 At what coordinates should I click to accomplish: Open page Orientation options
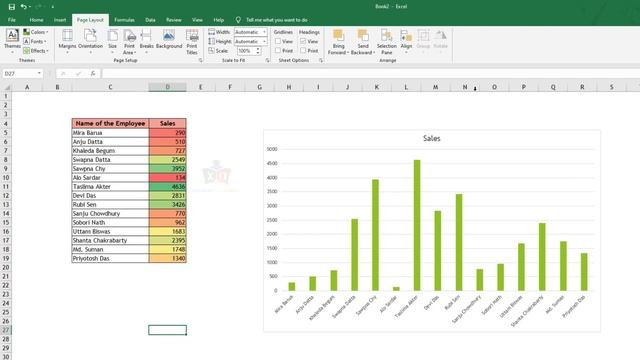90,42
